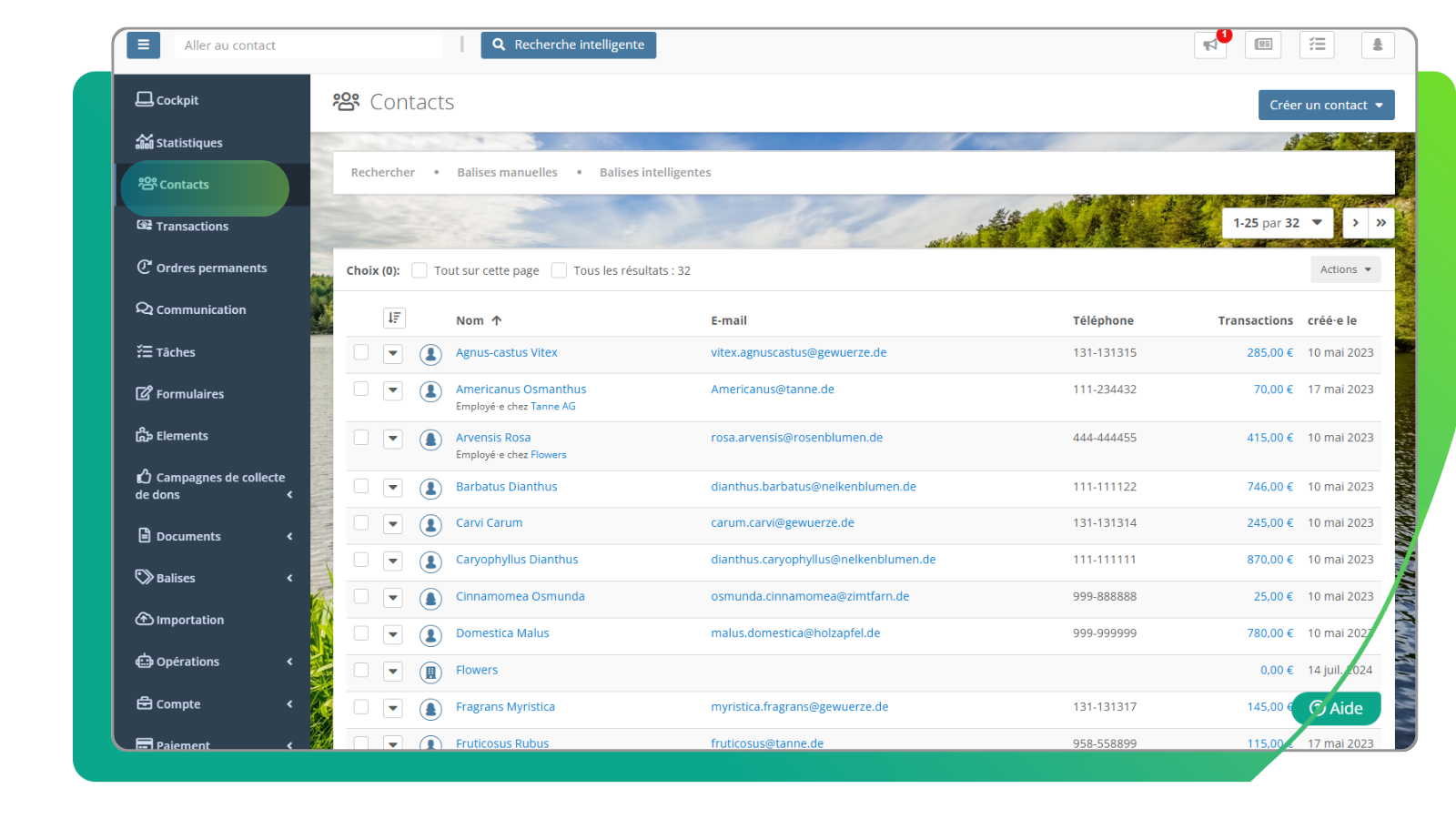Open the Barbatus Dianthus contact link
Screen dimensions: 1456x819
(506, 487)
